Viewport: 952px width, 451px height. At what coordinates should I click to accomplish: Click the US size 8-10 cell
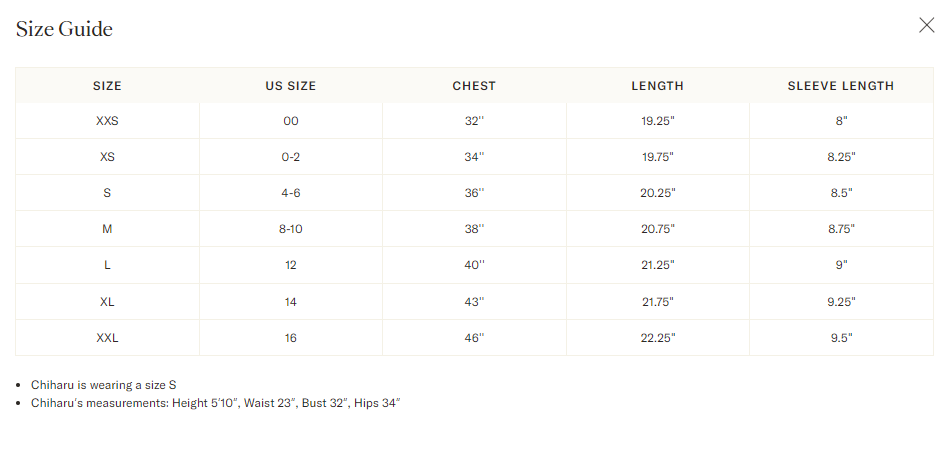[290, 229]
